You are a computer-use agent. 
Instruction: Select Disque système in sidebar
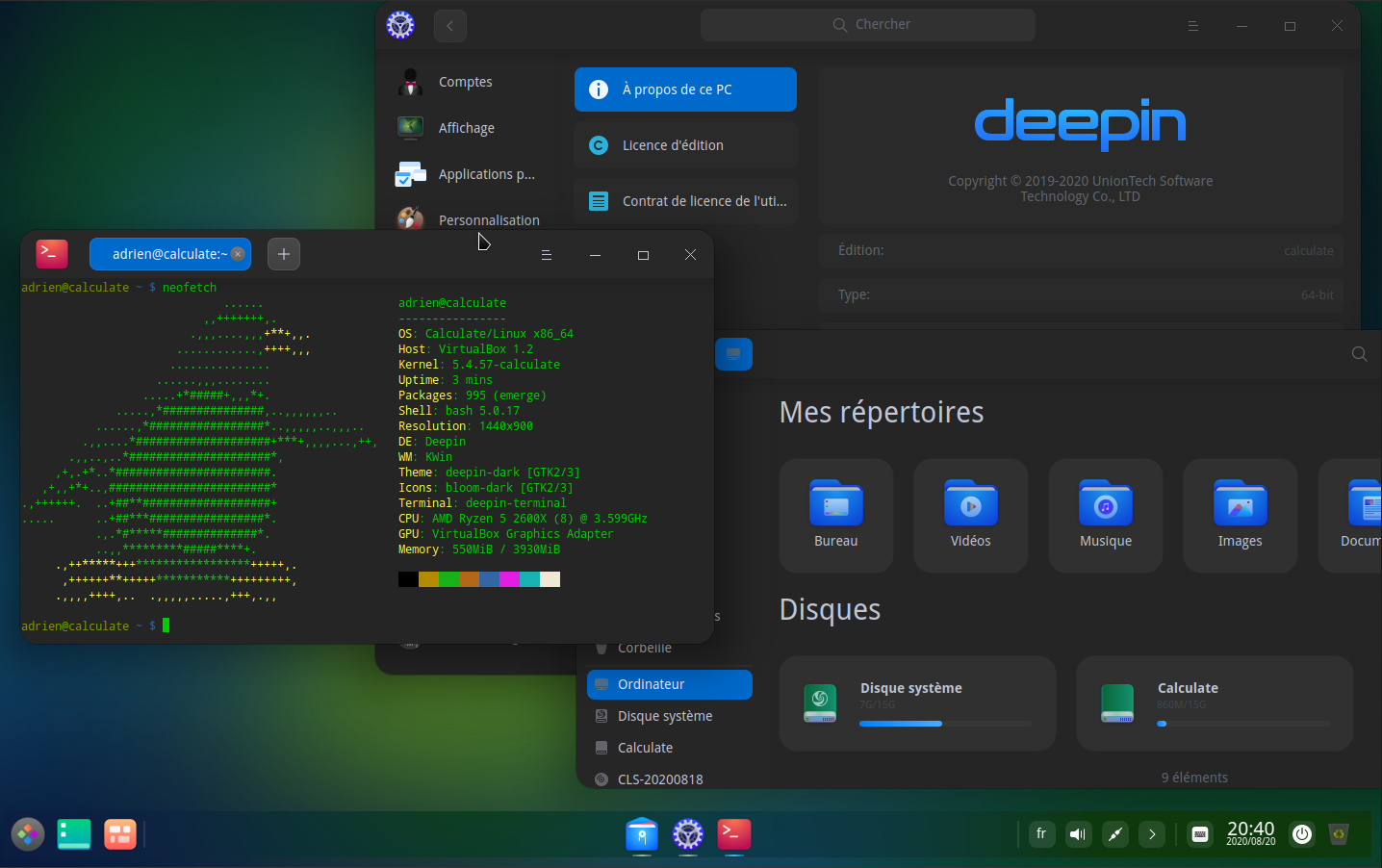click(670, 716)
